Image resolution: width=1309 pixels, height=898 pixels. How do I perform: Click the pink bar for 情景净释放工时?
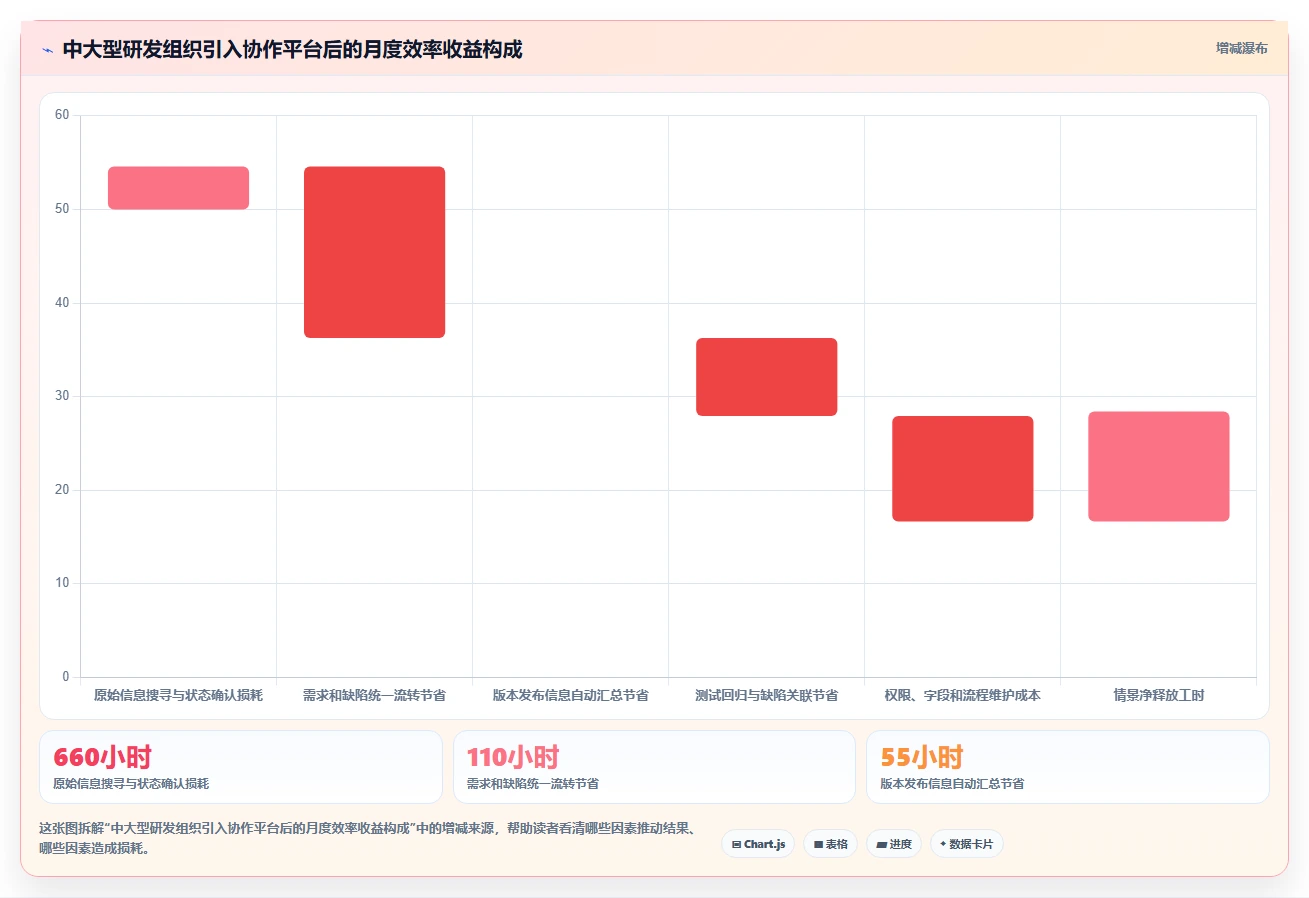(x=1158, y=467)
